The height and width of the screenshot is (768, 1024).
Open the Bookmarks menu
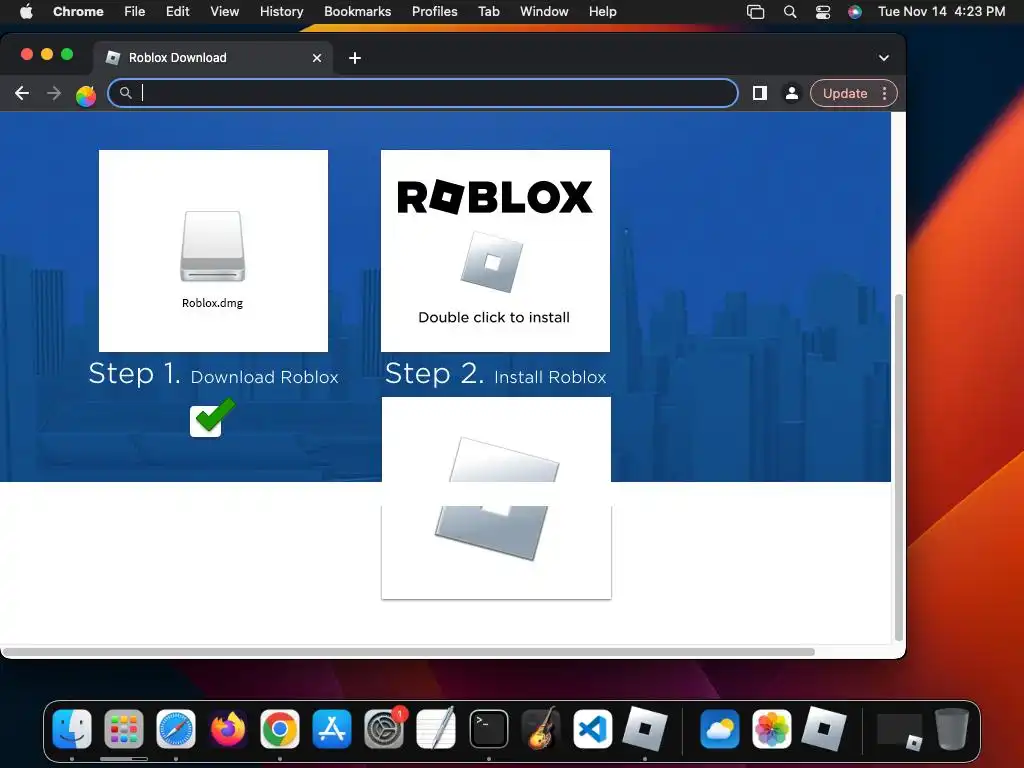pos(357,11)
